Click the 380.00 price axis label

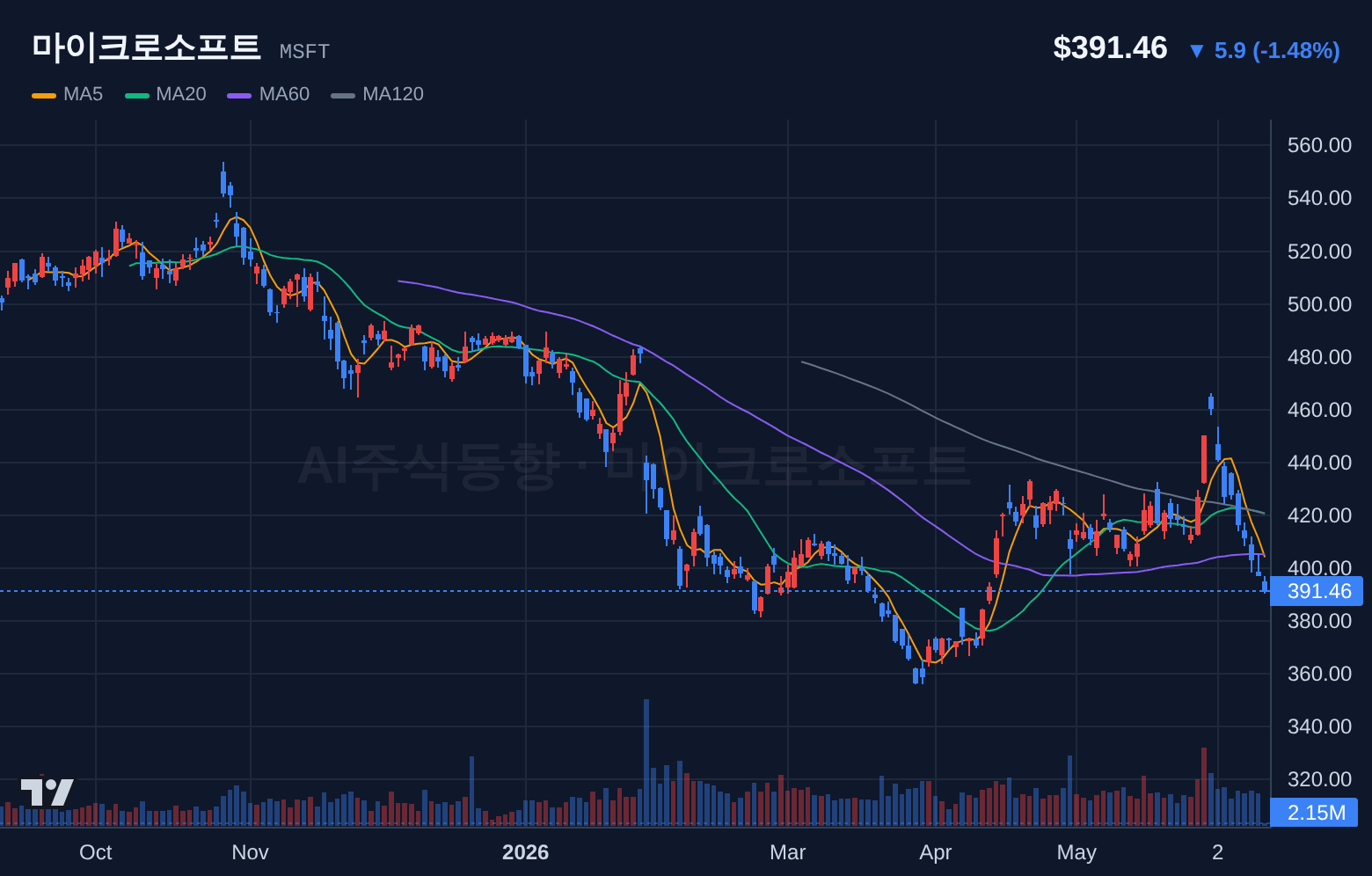tap(1319, 621)
